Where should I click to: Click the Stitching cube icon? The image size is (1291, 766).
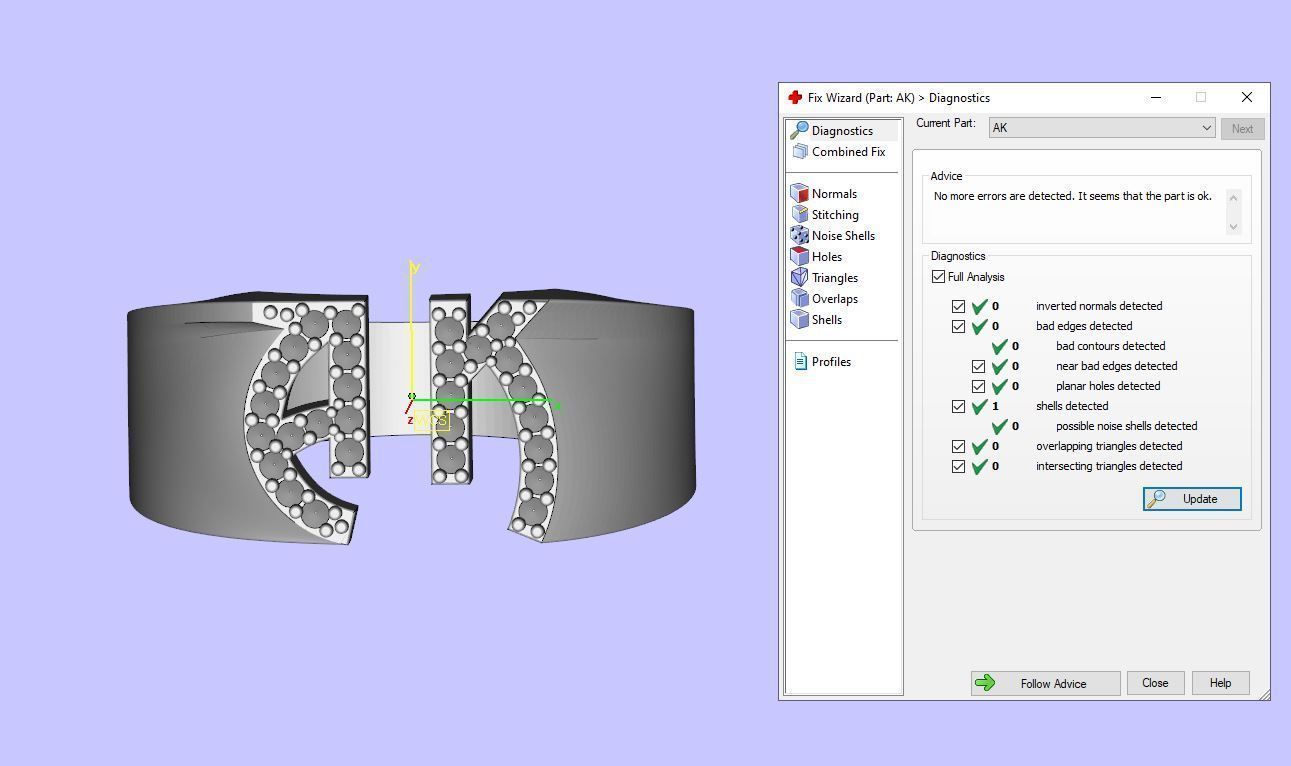coord(799,215)
